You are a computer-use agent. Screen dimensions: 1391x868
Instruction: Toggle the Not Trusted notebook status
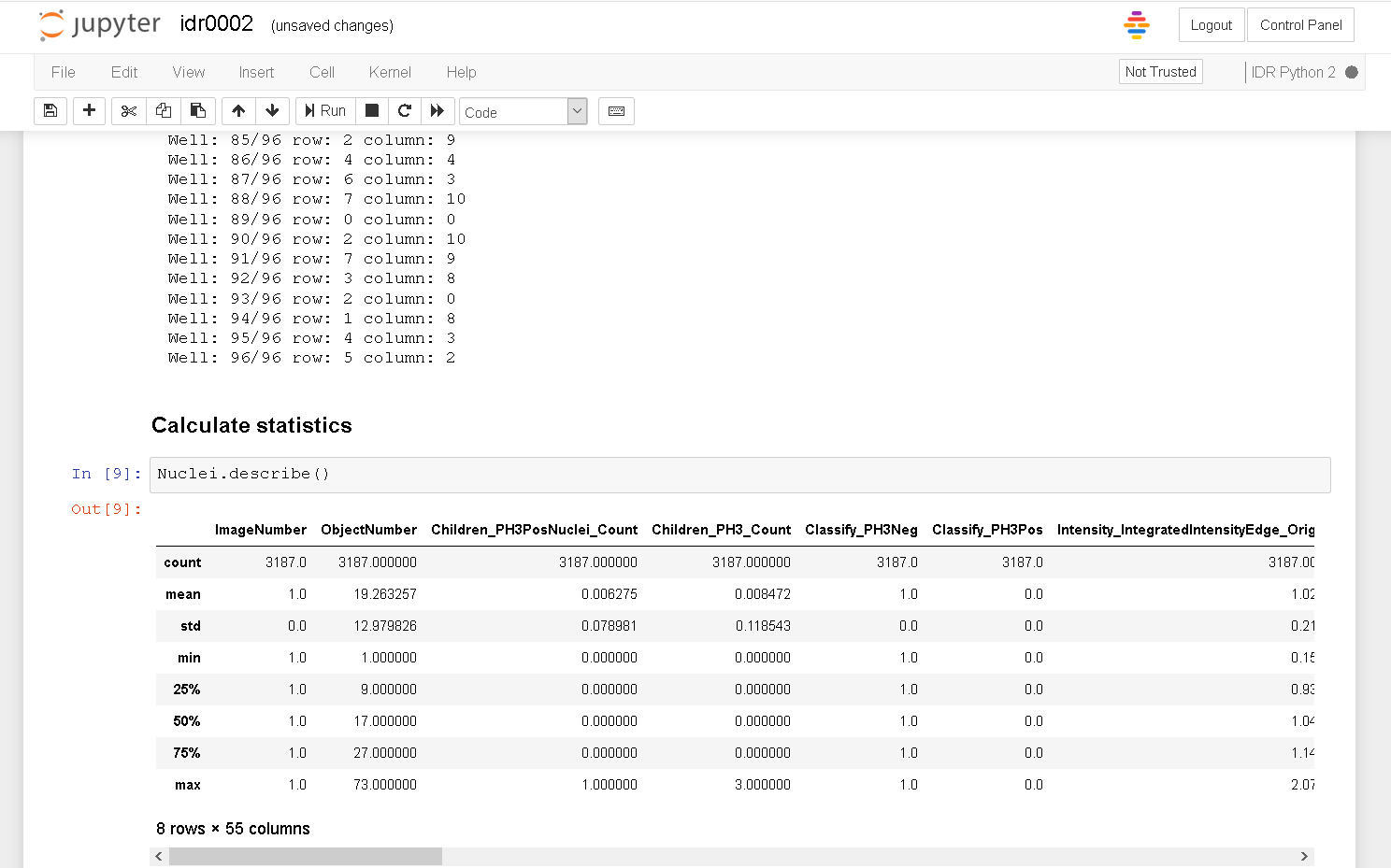(x=1160, y=72)
